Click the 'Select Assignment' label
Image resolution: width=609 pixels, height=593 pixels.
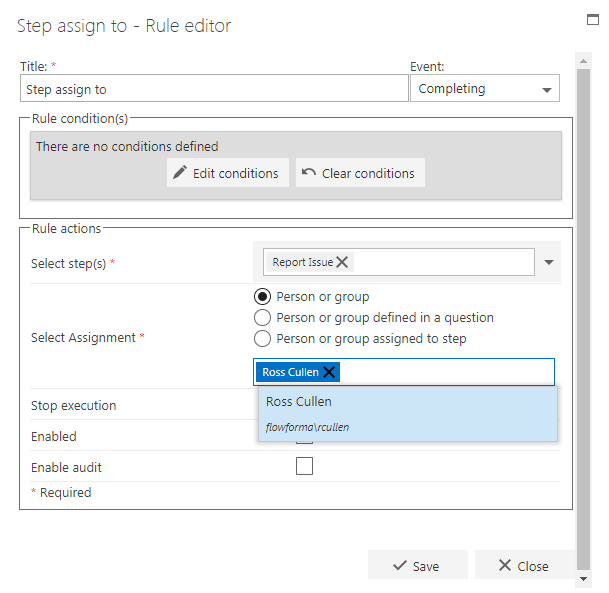(x=83, y=337)
